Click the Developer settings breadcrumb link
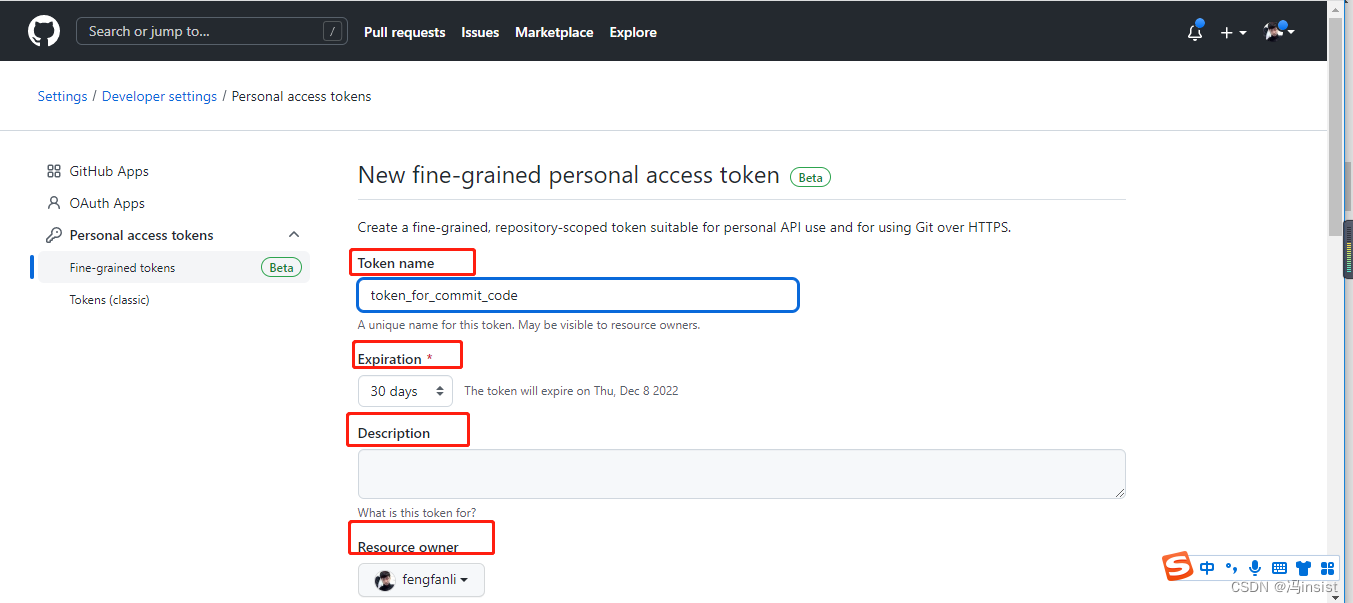The width and height of the screenshot is (1353, 603). (159, 96)
